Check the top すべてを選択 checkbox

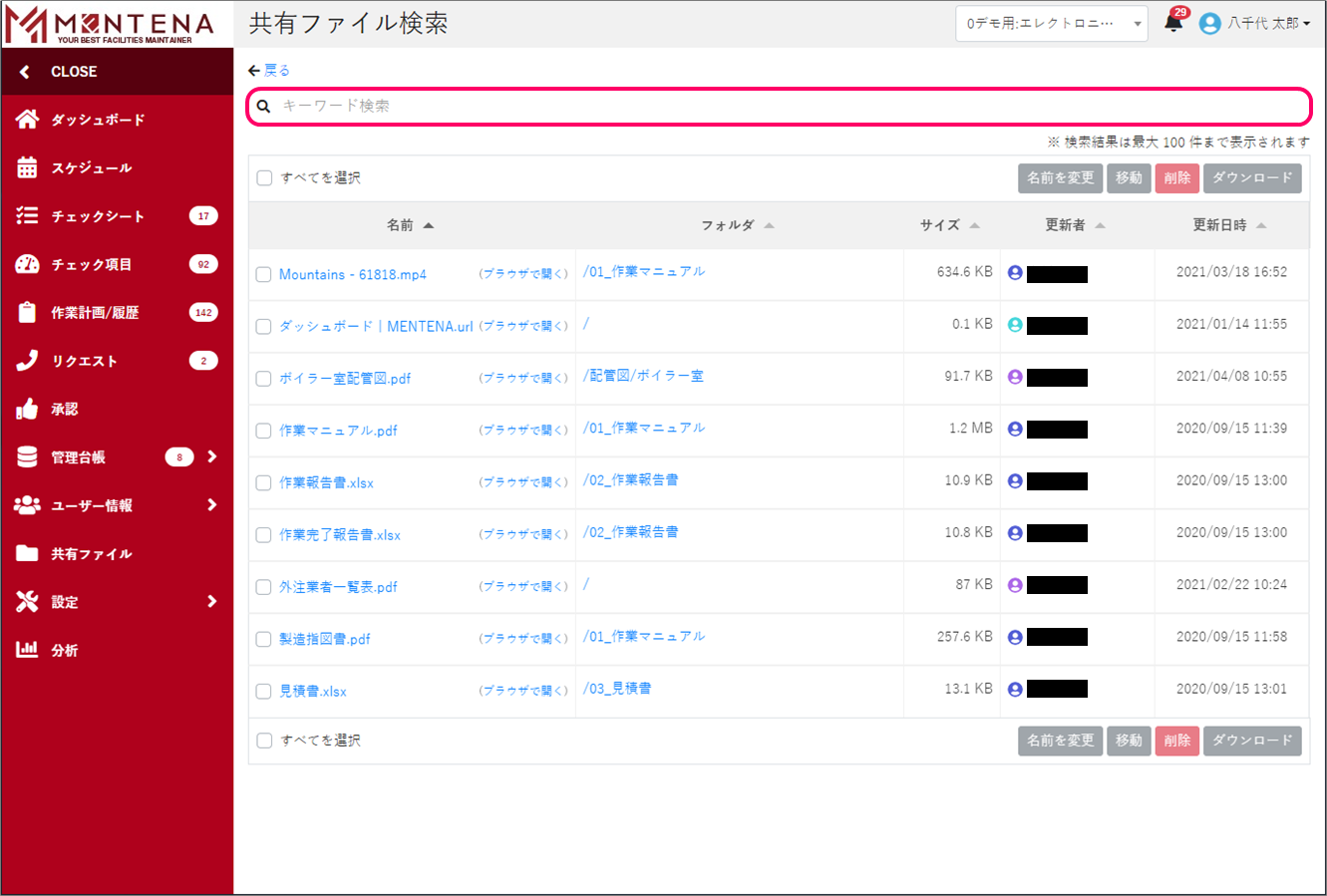point(264,178)
